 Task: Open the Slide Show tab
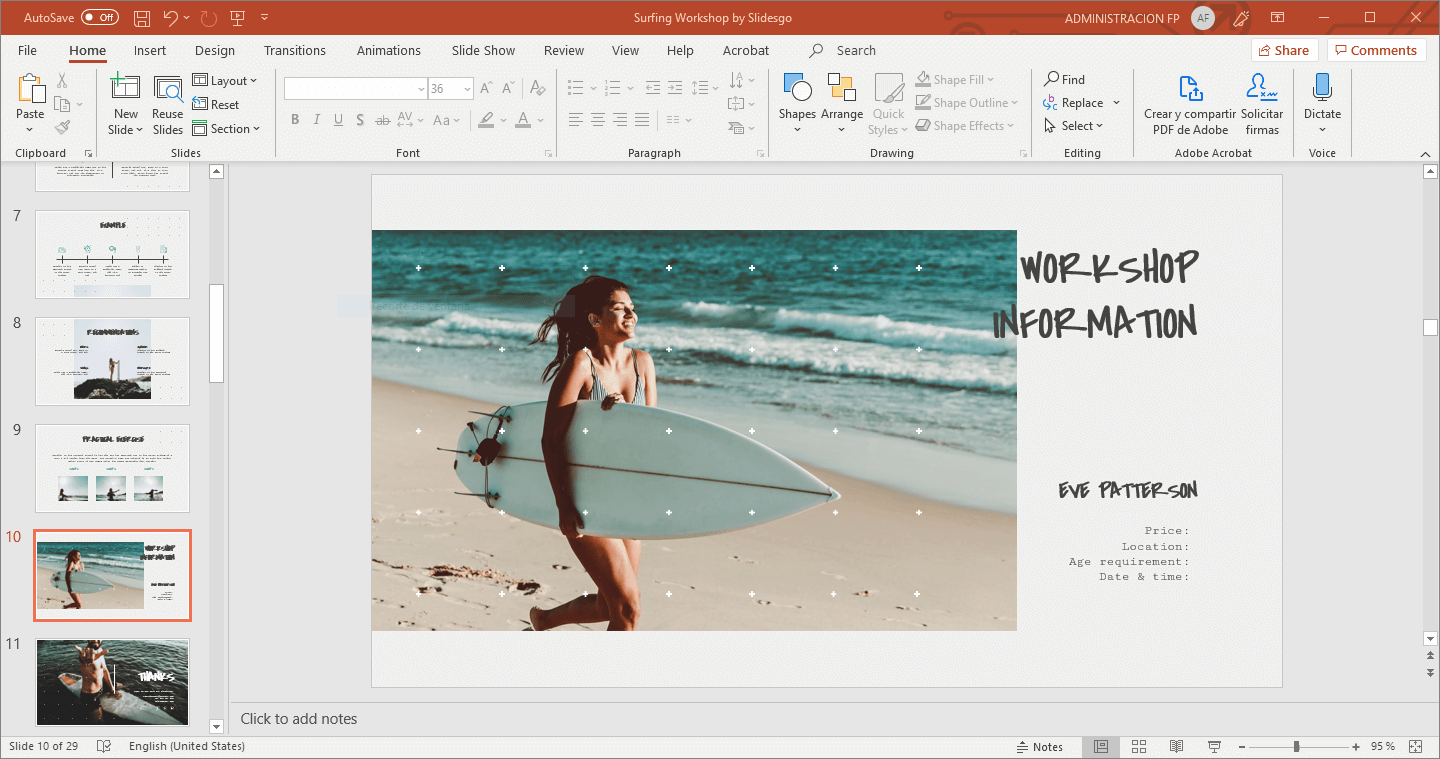pyautogui.click(x=483, y=50)
